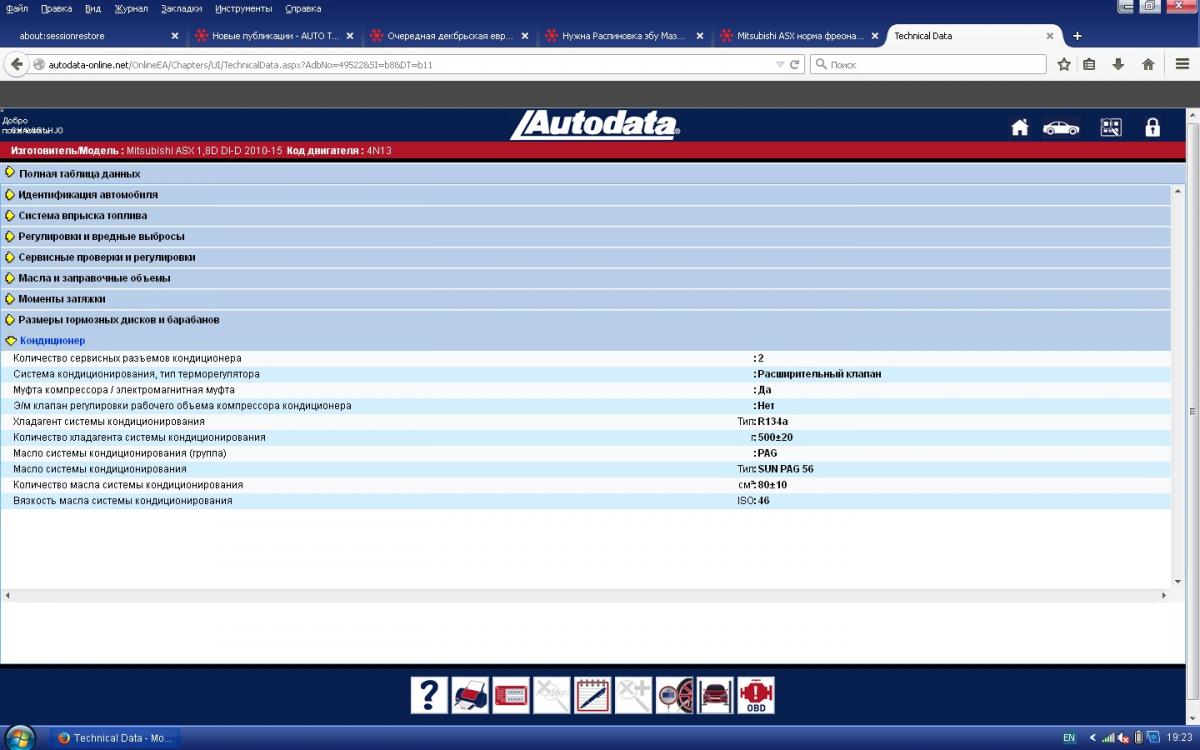1200x750 pixels.
Task: Switch to 'Очередная декбрьская евр...' tab
Action: pos(447,36)
